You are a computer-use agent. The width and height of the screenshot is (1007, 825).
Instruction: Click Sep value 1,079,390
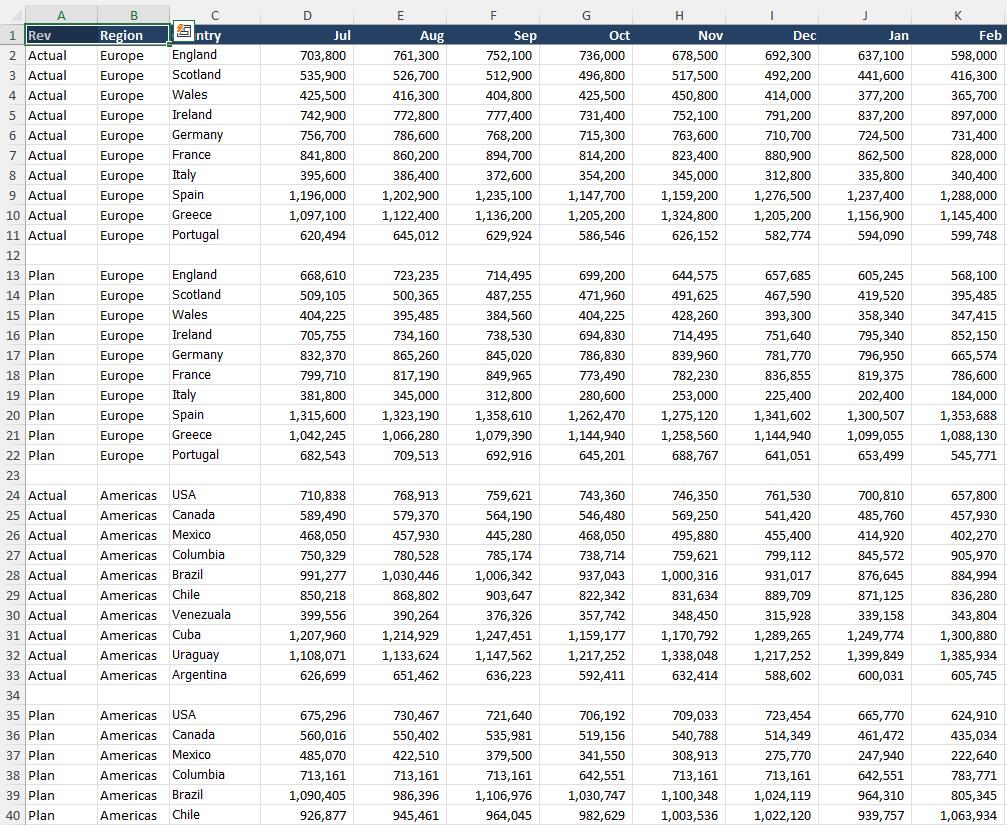493,435
